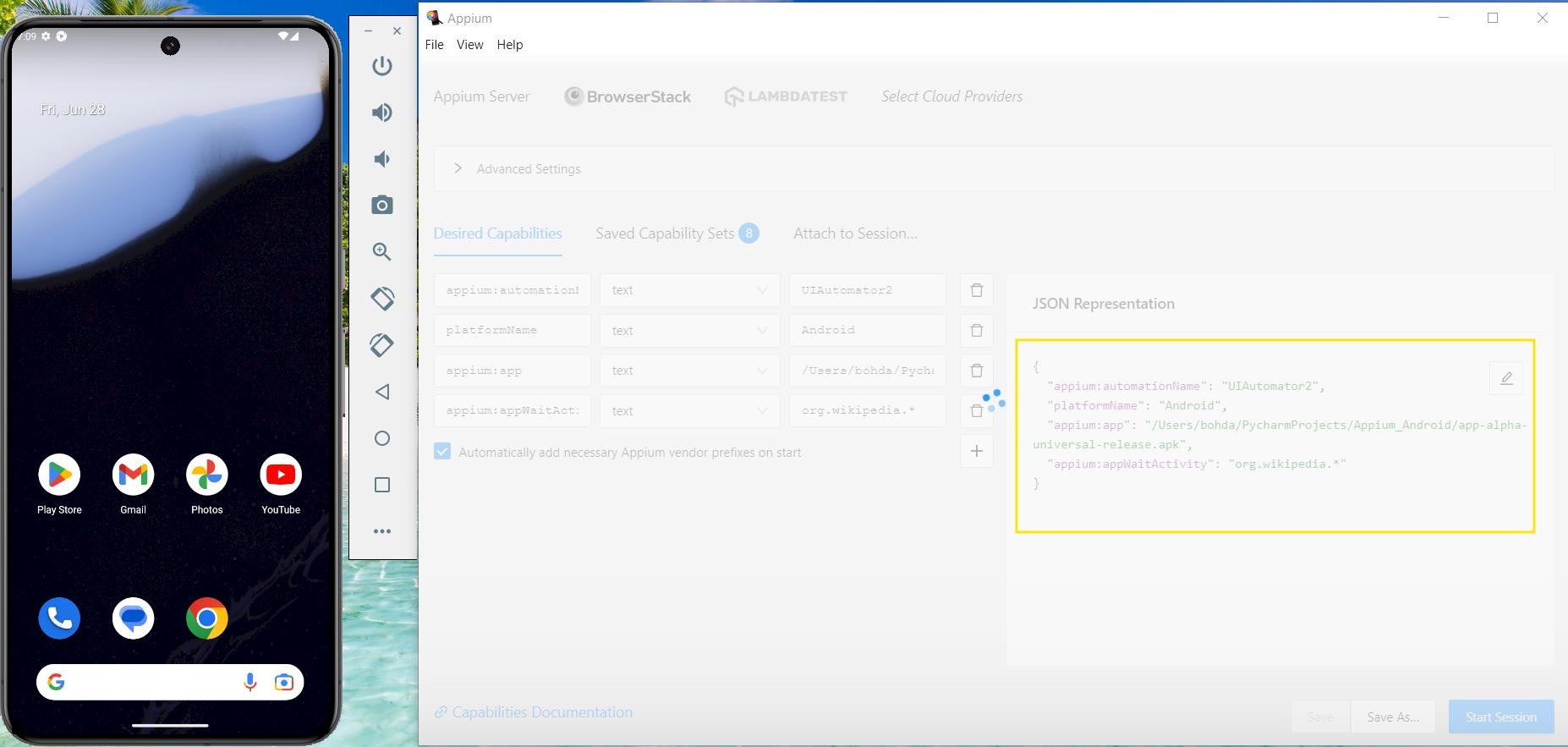
Task: Open type dropdown for appium:automationName row
Action: [x=690, y=290]
